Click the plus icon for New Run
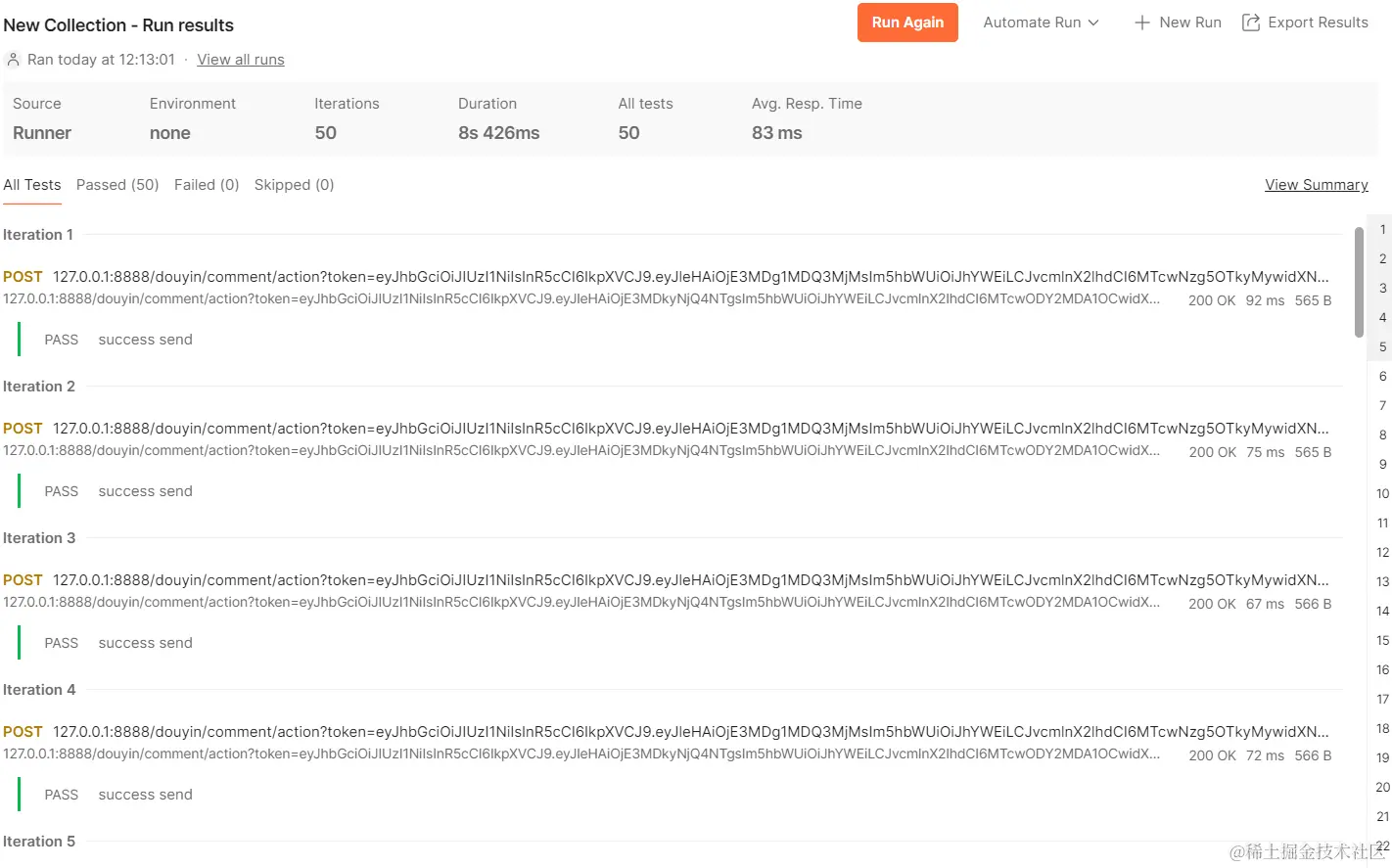Viewport: 1392px width, 868px height. pyautogui.click(x=1141, y=23)
